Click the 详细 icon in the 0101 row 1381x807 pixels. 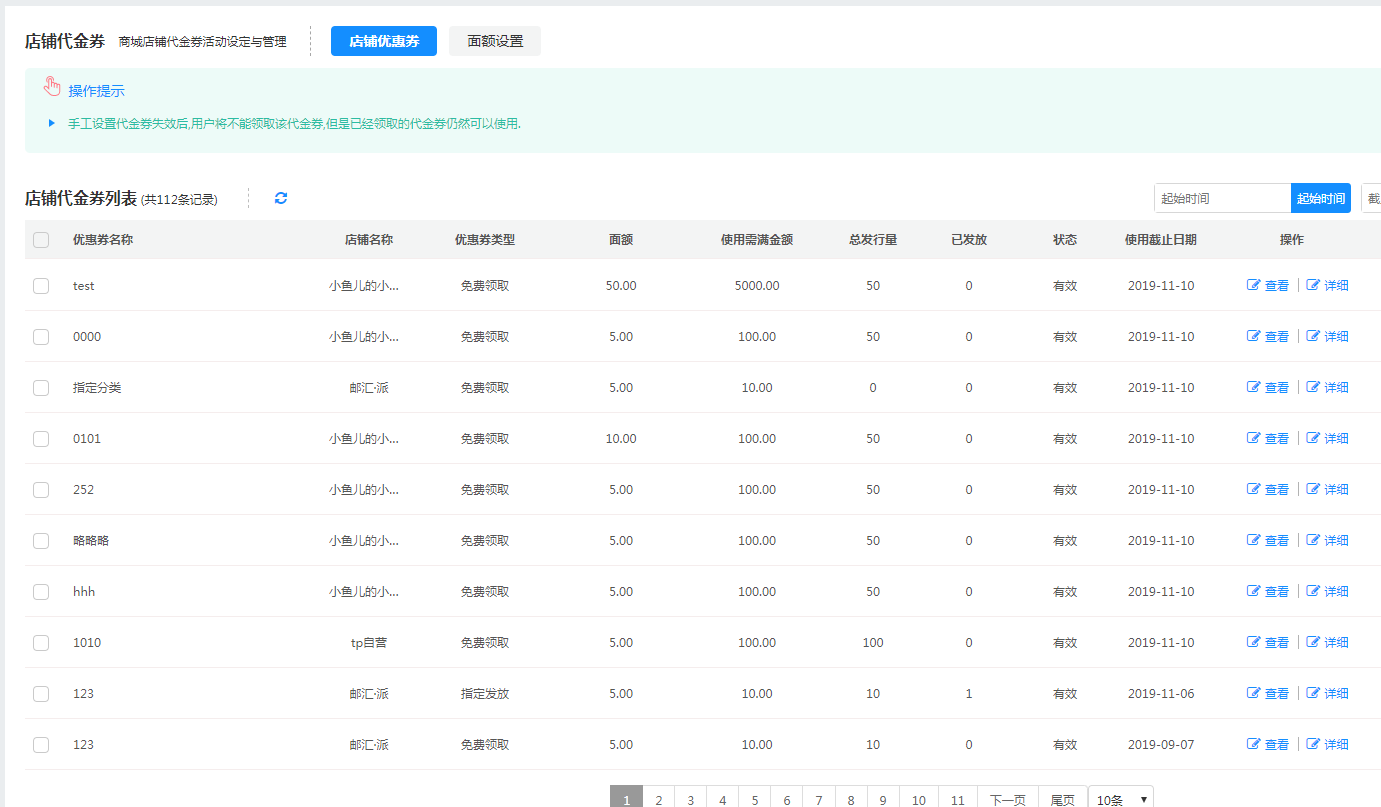tap(1314, 438)
